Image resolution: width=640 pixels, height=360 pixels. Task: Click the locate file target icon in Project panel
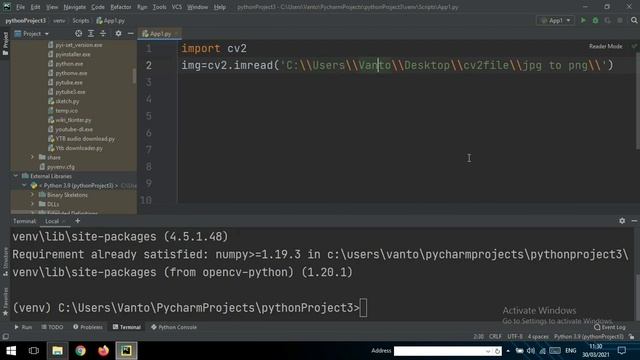[78, 33]
